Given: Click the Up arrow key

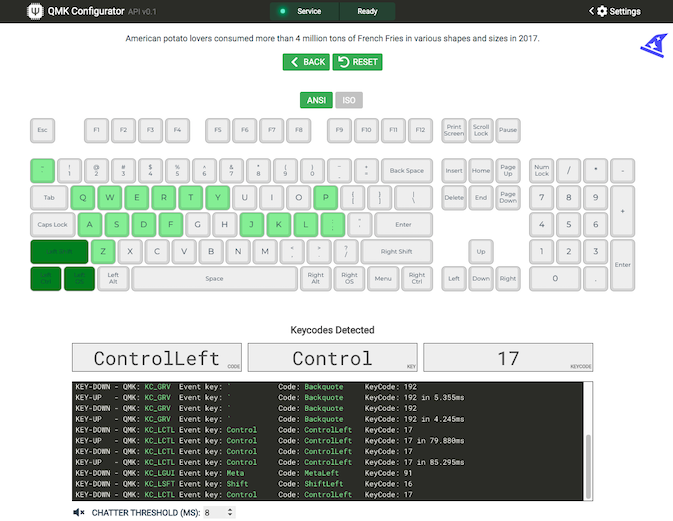Looking at the screenshot, I should pos(481,251).
